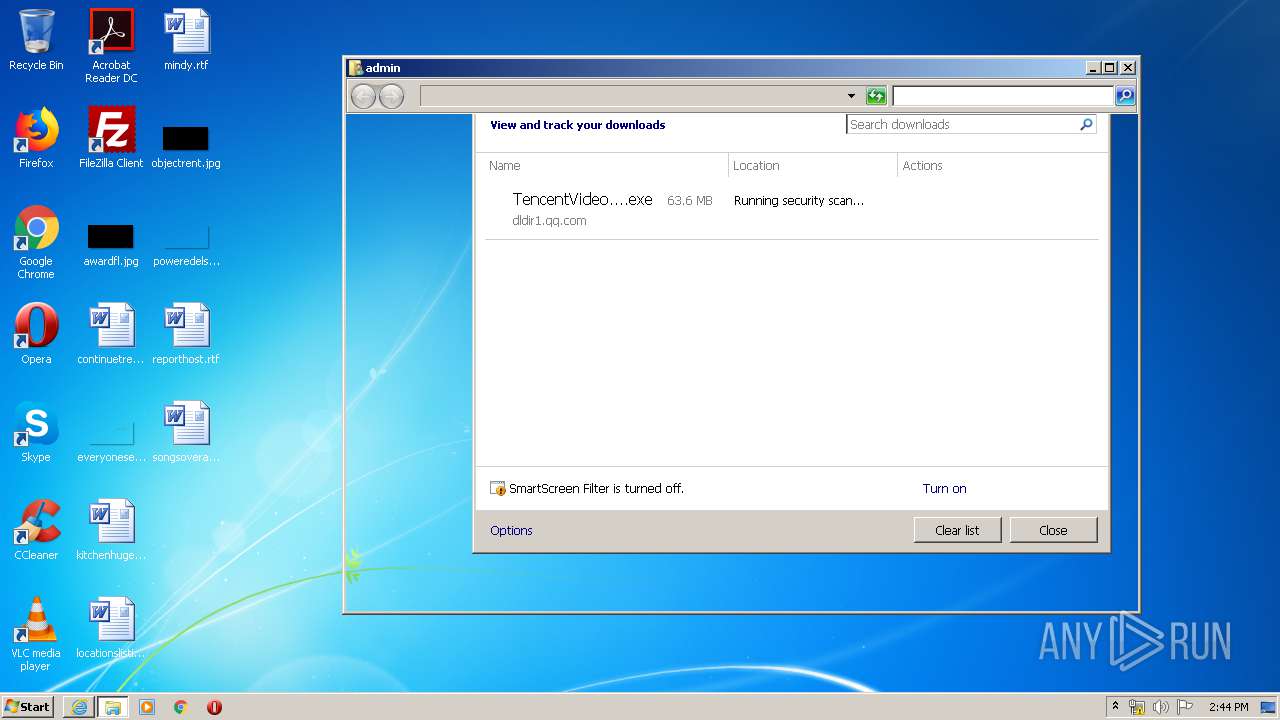Open kitchenhuge document icon
This screenshot has height=720, width=1280.
(111, 530)
